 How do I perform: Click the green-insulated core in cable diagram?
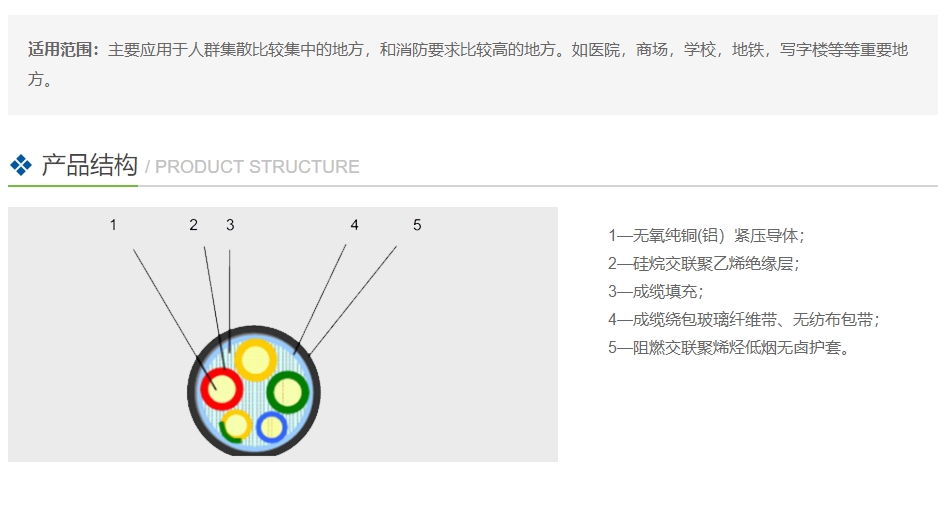[x=287, y=391]
